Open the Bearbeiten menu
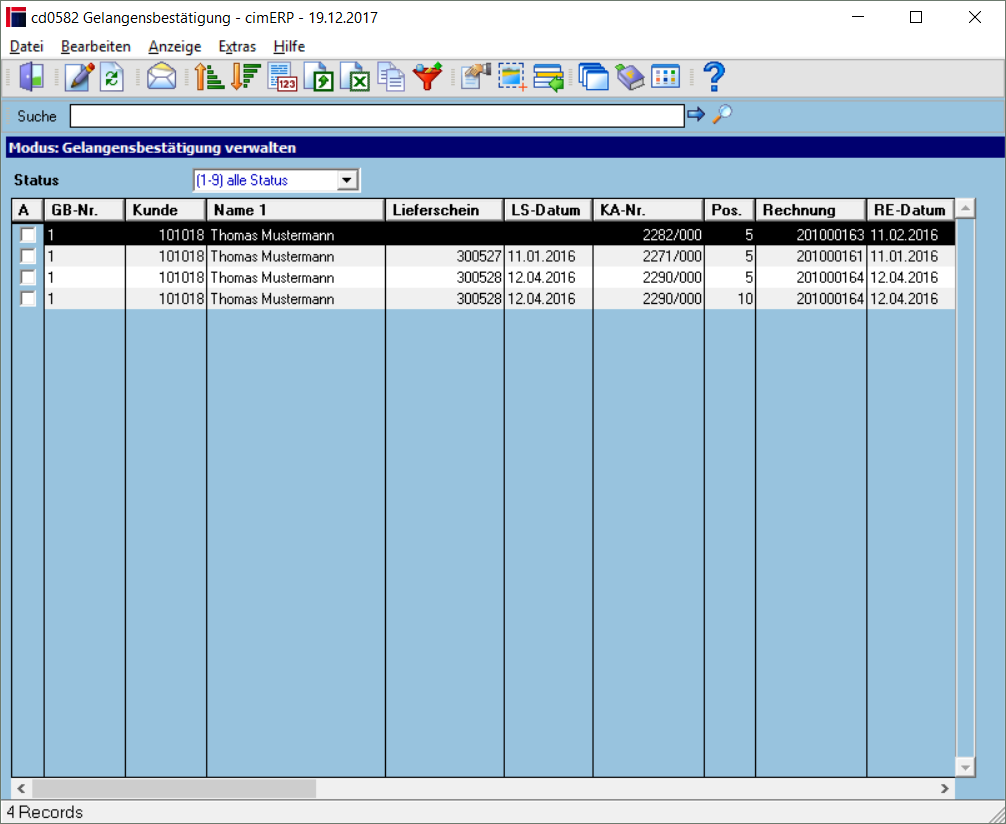 [96, 46]
